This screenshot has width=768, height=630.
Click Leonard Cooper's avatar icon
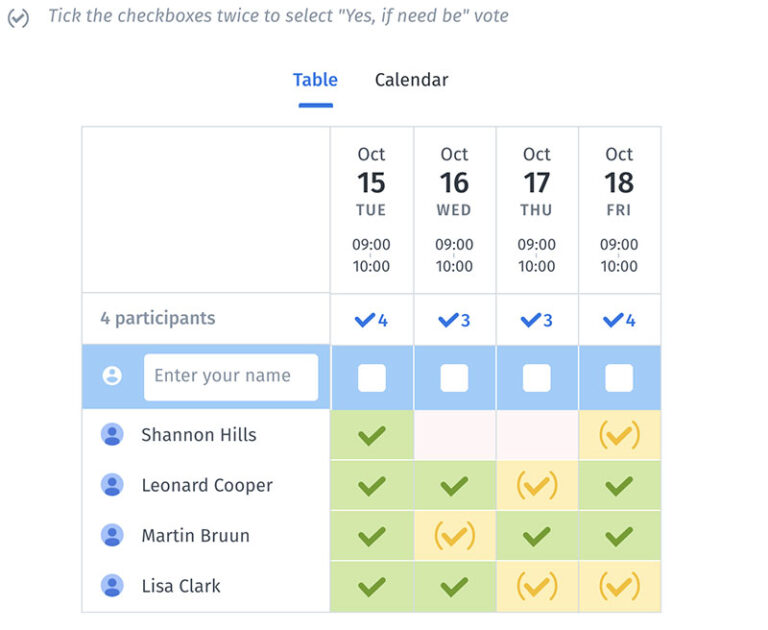[x=112, y=485]
